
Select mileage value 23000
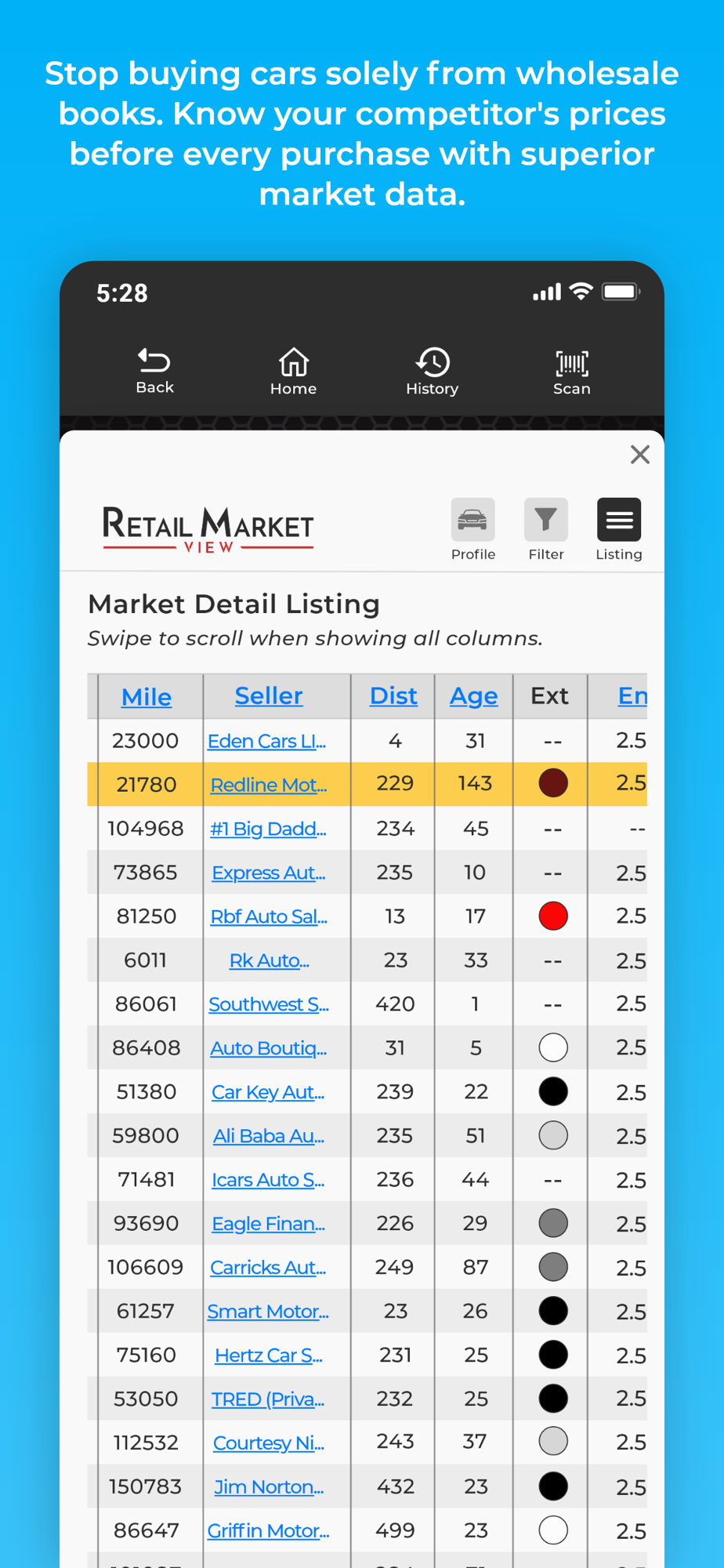click(145, 741)
